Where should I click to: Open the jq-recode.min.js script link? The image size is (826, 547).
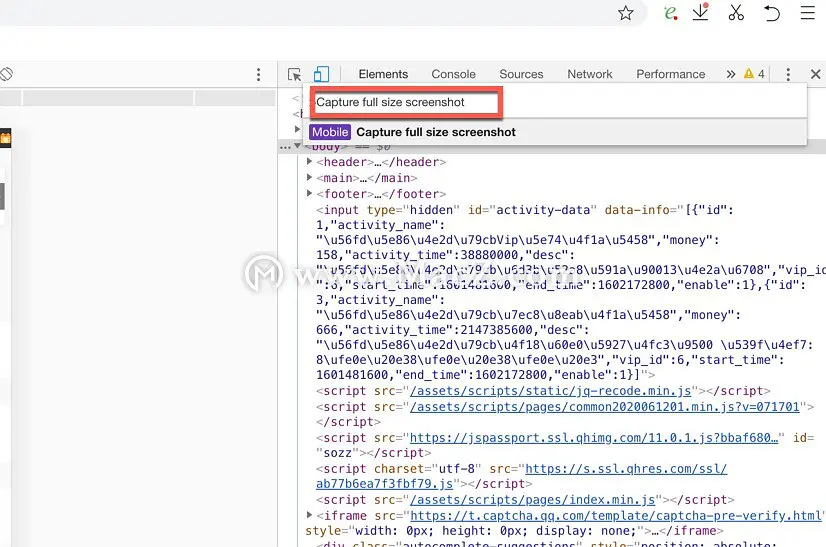550,391
